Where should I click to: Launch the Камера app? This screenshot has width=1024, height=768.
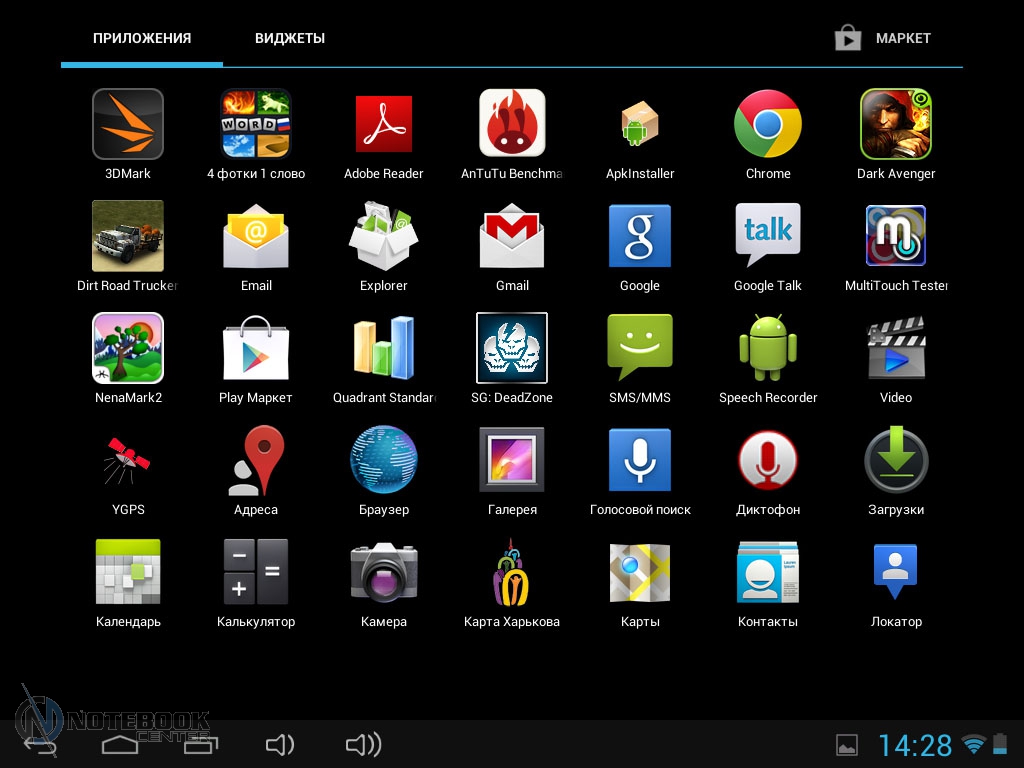click(x=384, y=572)
